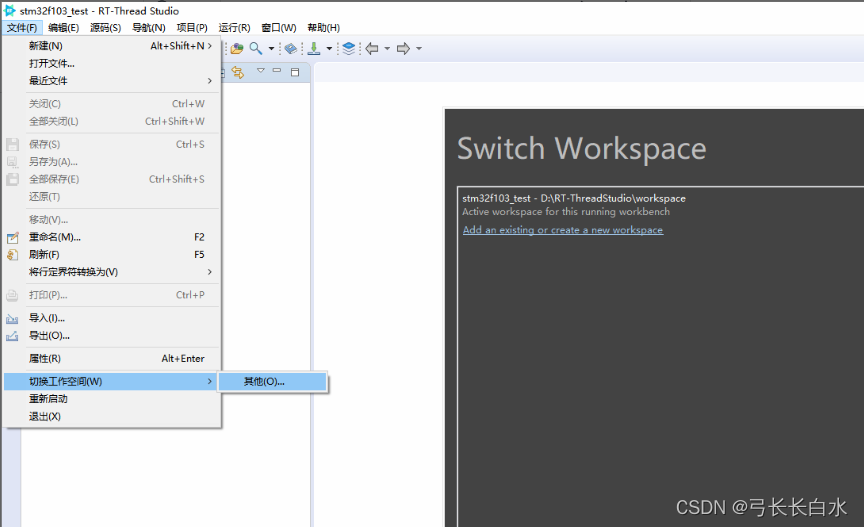Open the Back history dropdown arrow

(x=387, y=49)
